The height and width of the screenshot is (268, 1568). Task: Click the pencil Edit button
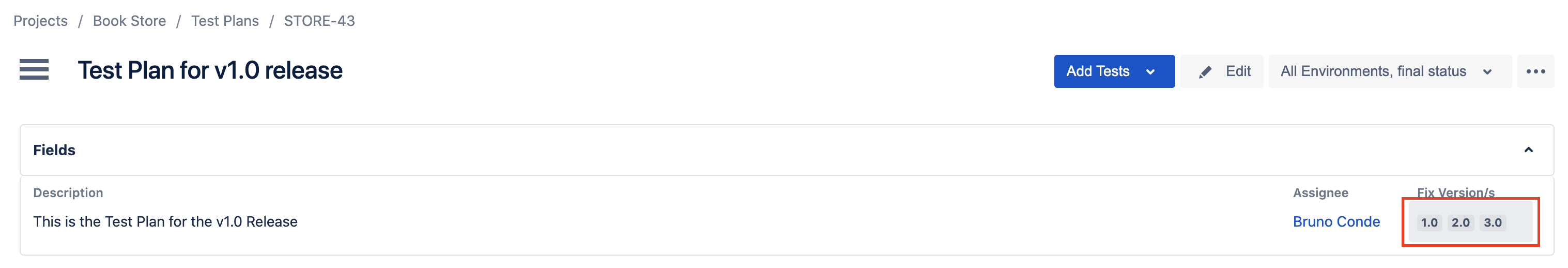(x=1222, y=71)
